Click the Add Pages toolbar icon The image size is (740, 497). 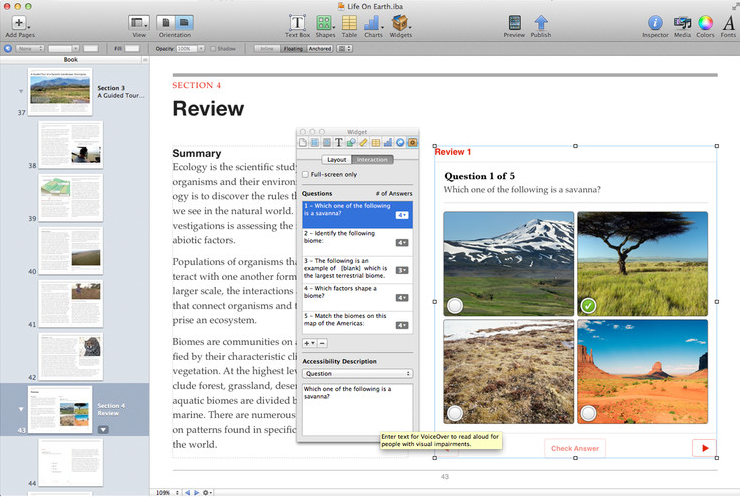point(19,22)
